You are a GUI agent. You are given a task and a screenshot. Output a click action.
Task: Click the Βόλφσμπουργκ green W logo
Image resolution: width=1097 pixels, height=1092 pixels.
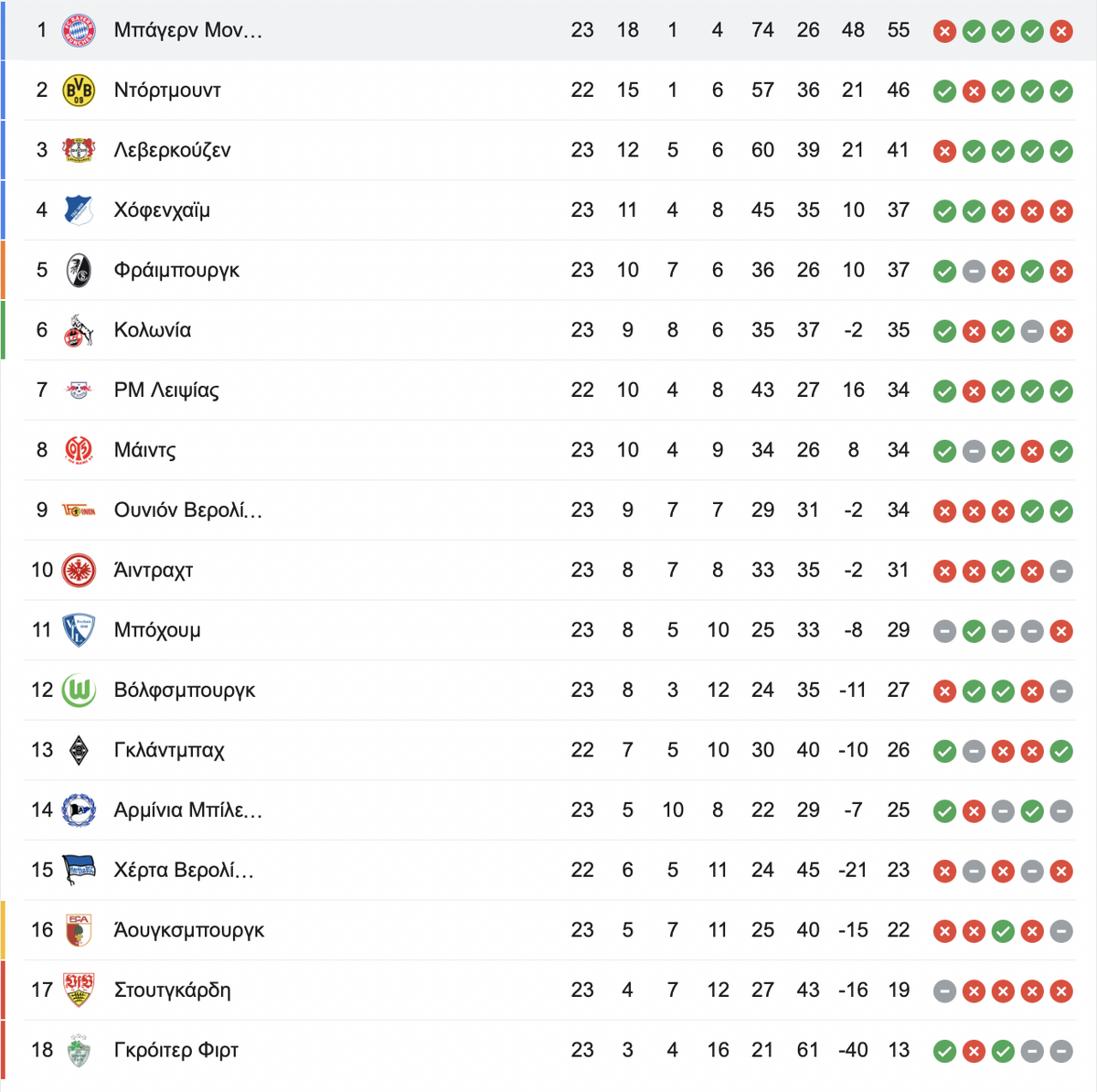click(x=79, y=691)
